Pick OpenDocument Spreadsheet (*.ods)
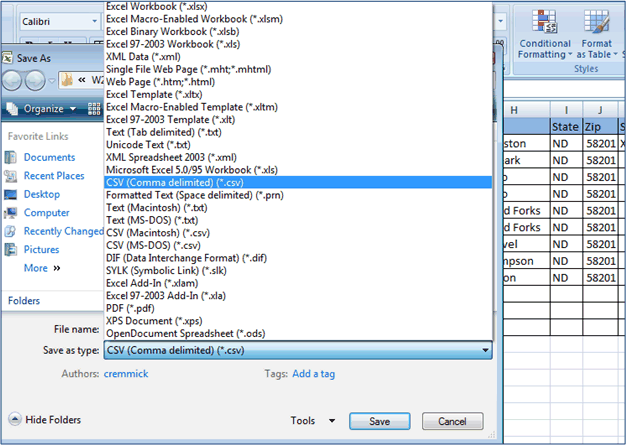 click(298, 333)
